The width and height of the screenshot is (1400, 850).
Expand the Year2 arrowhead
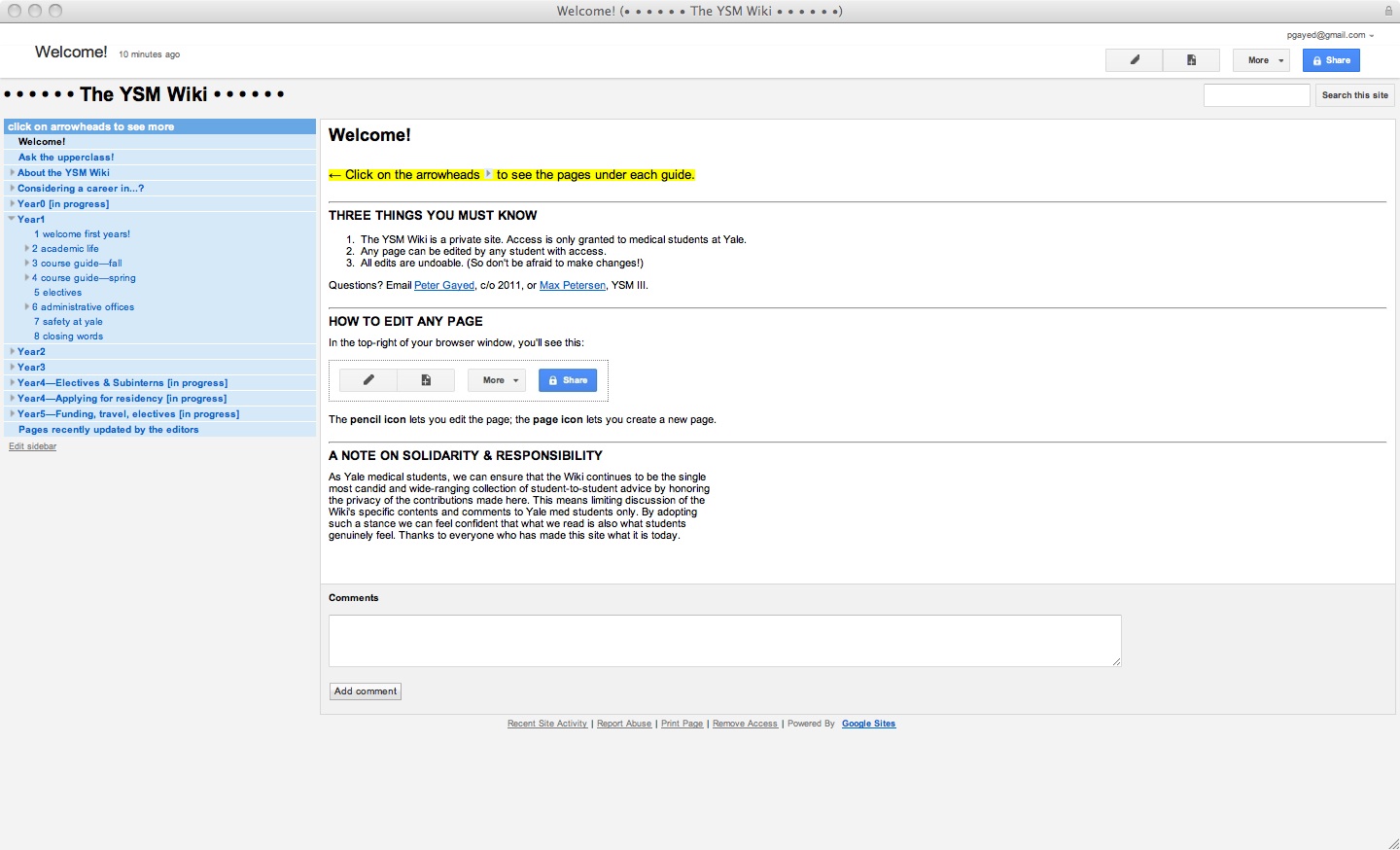(12, 352)
